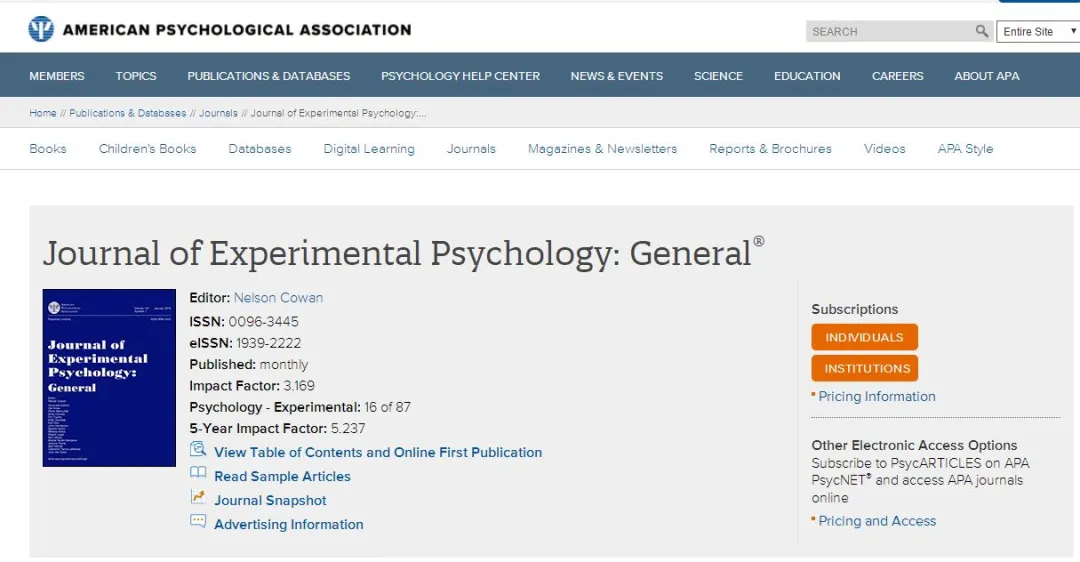Open PUBLICATIONS & DATABASES menu

pos(269,76)
